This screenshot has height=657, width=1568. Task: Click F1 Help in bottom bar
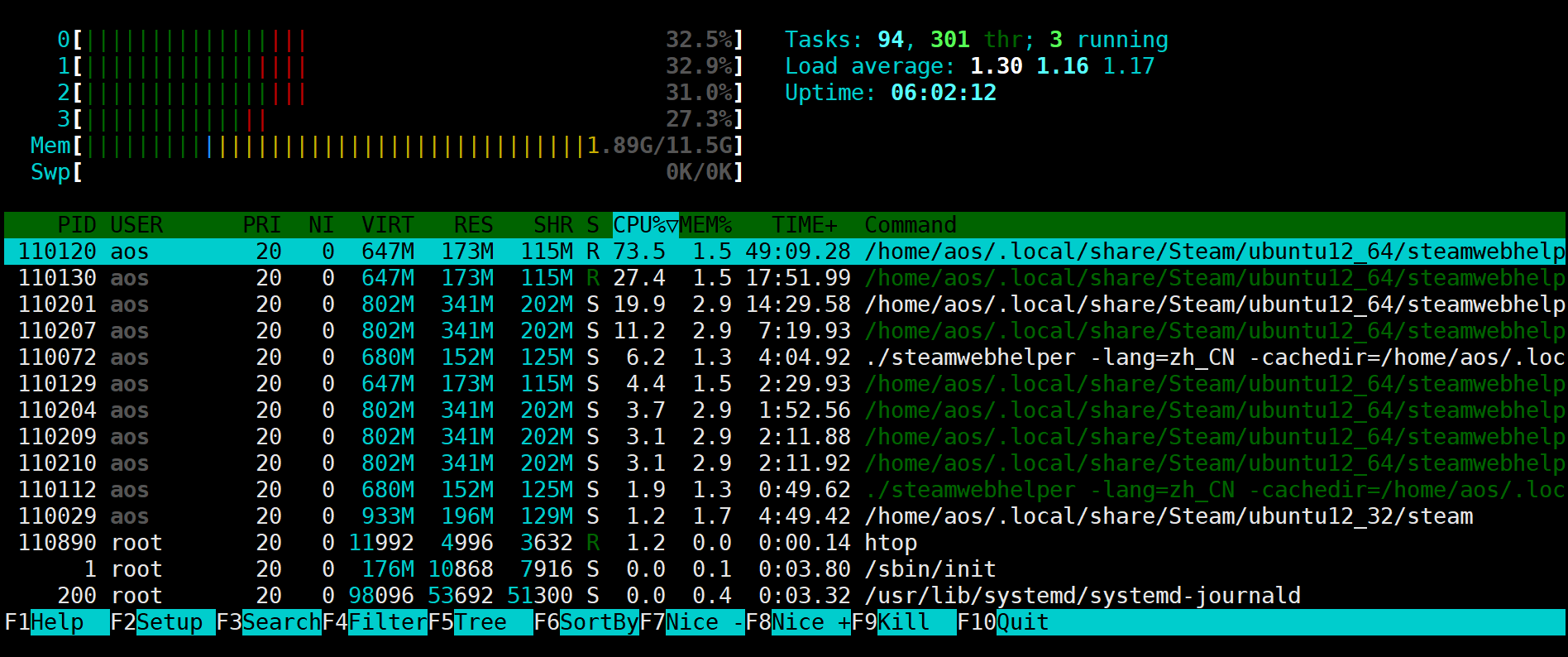pos(56,622)
